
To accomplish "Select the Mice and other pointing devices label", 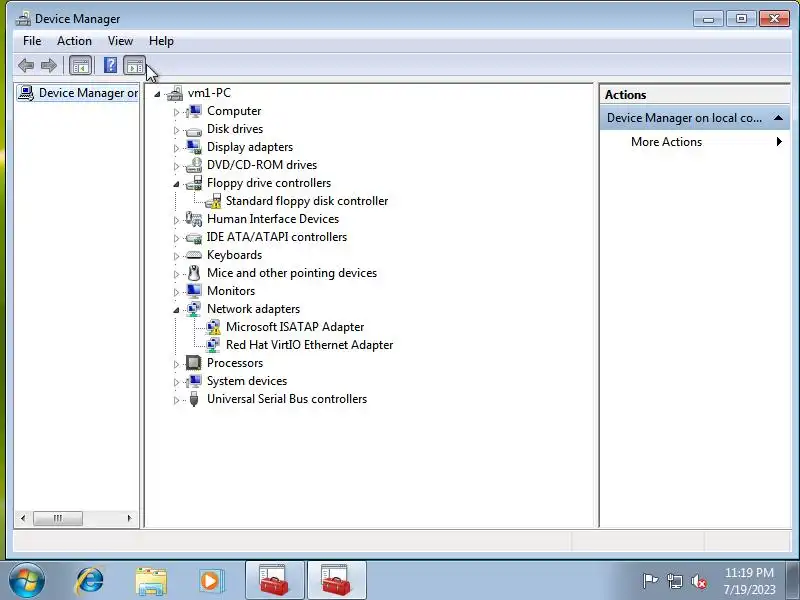I will tap(292, 273).
